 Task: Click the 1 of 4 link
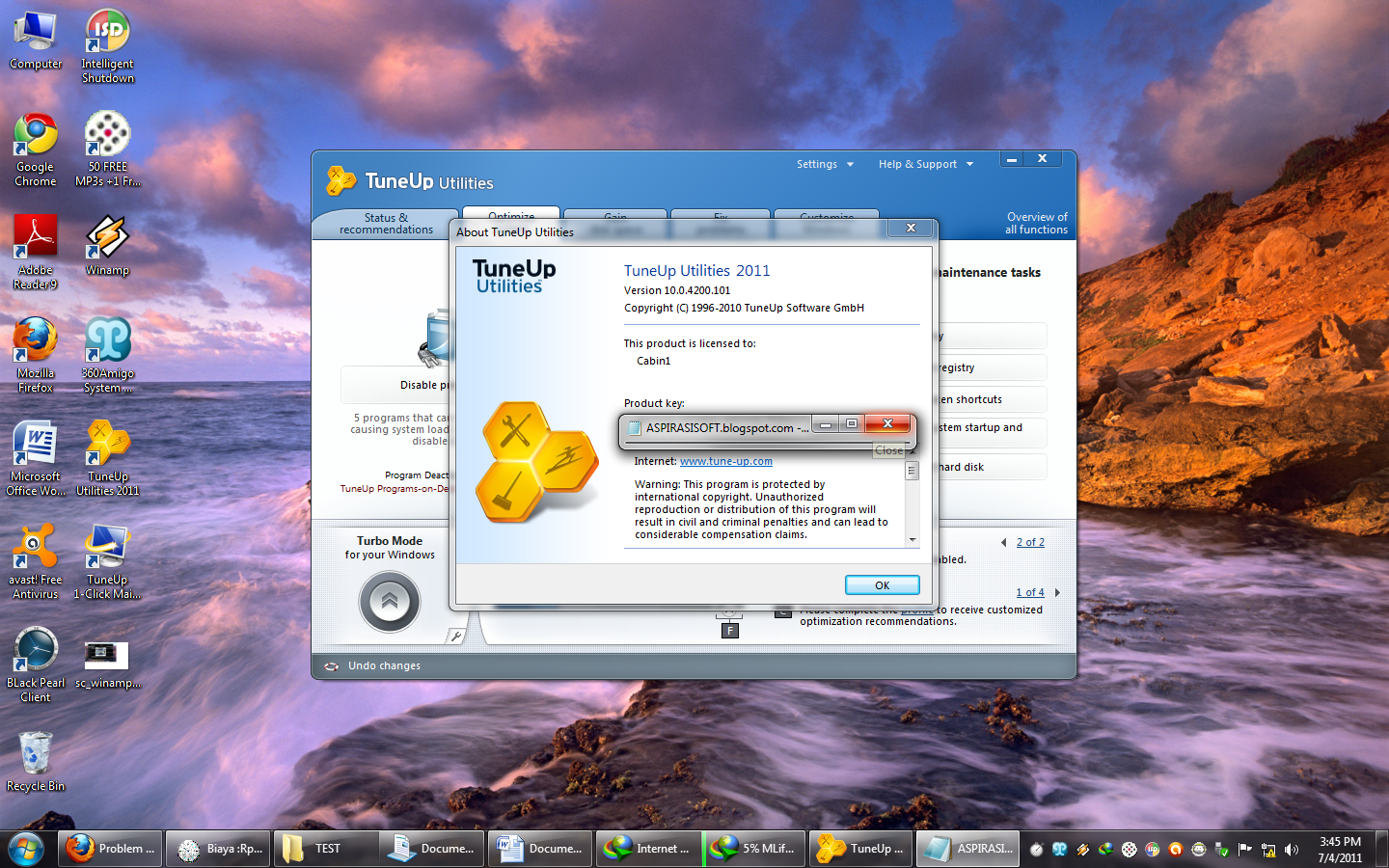pos(1030,593)
